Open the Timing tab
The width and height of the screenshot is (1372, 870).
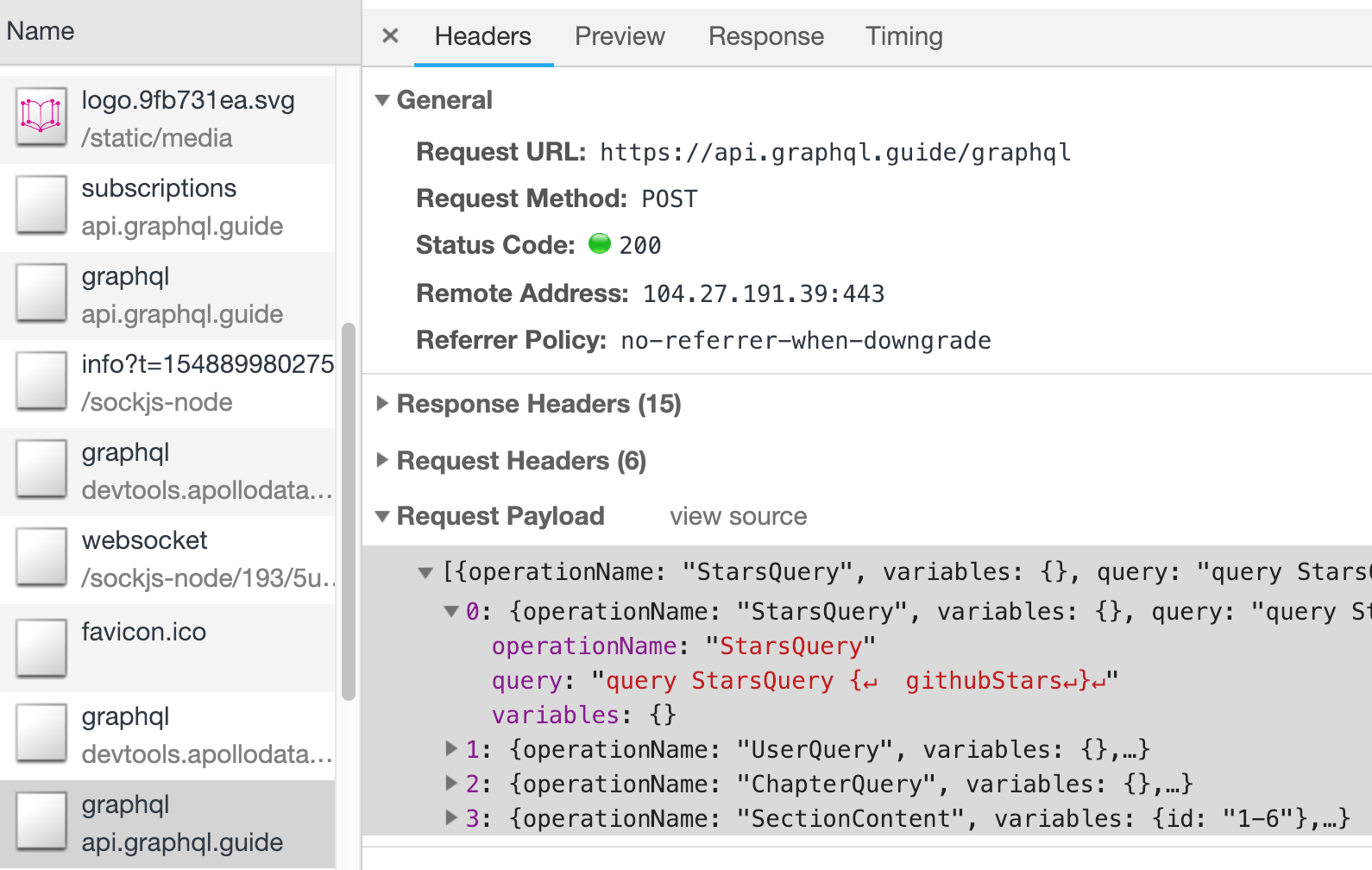(x=903, y=36)
